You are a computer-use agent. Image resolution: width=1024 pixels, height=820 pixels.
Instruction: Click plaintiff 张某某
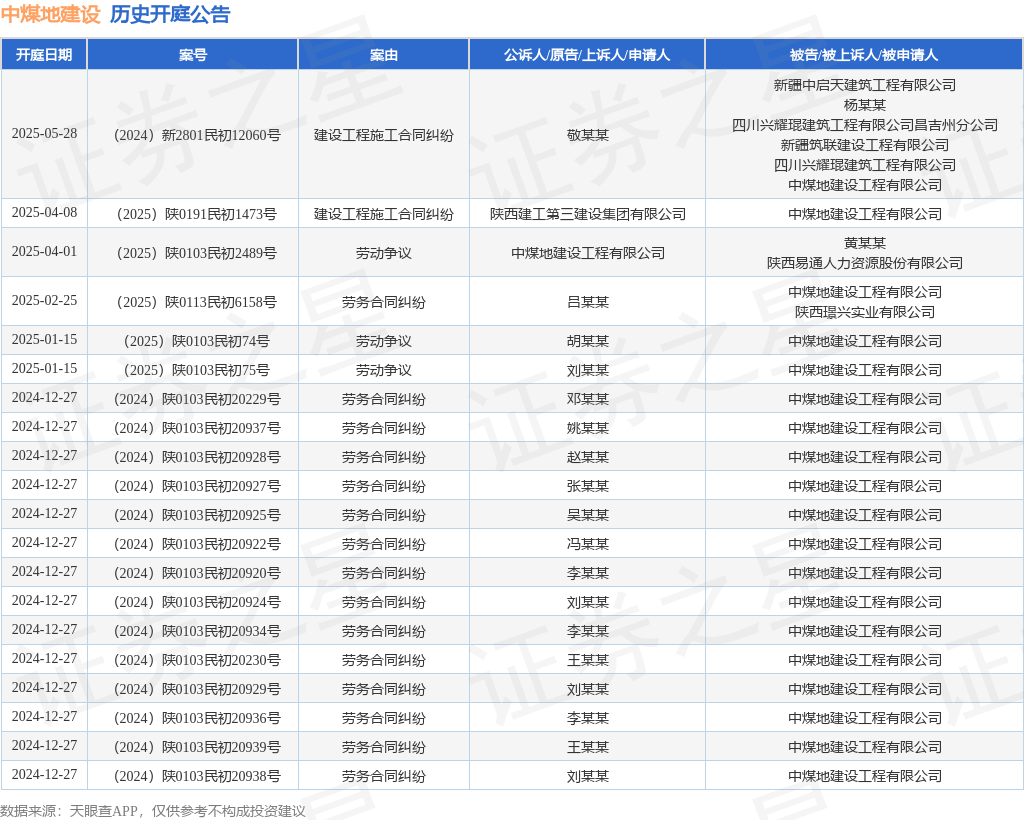[x=588, y=486]
